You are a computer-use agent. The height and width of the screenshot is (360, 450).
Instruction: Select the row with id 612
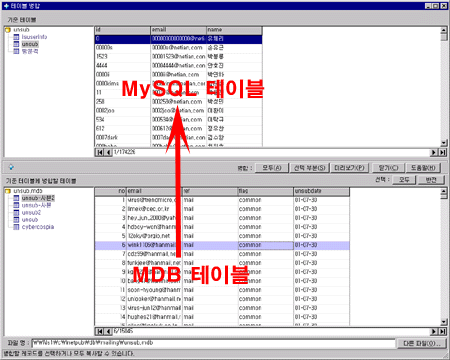point(178,129)
